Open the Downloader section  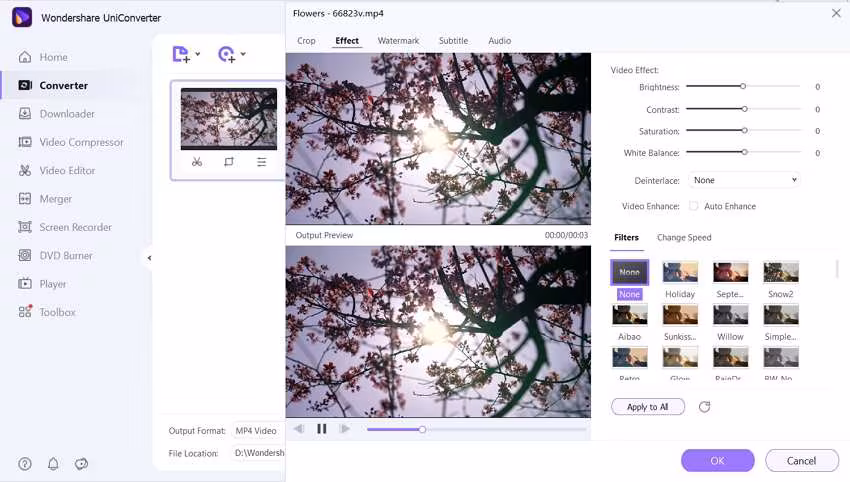click(x=56, y=113)
